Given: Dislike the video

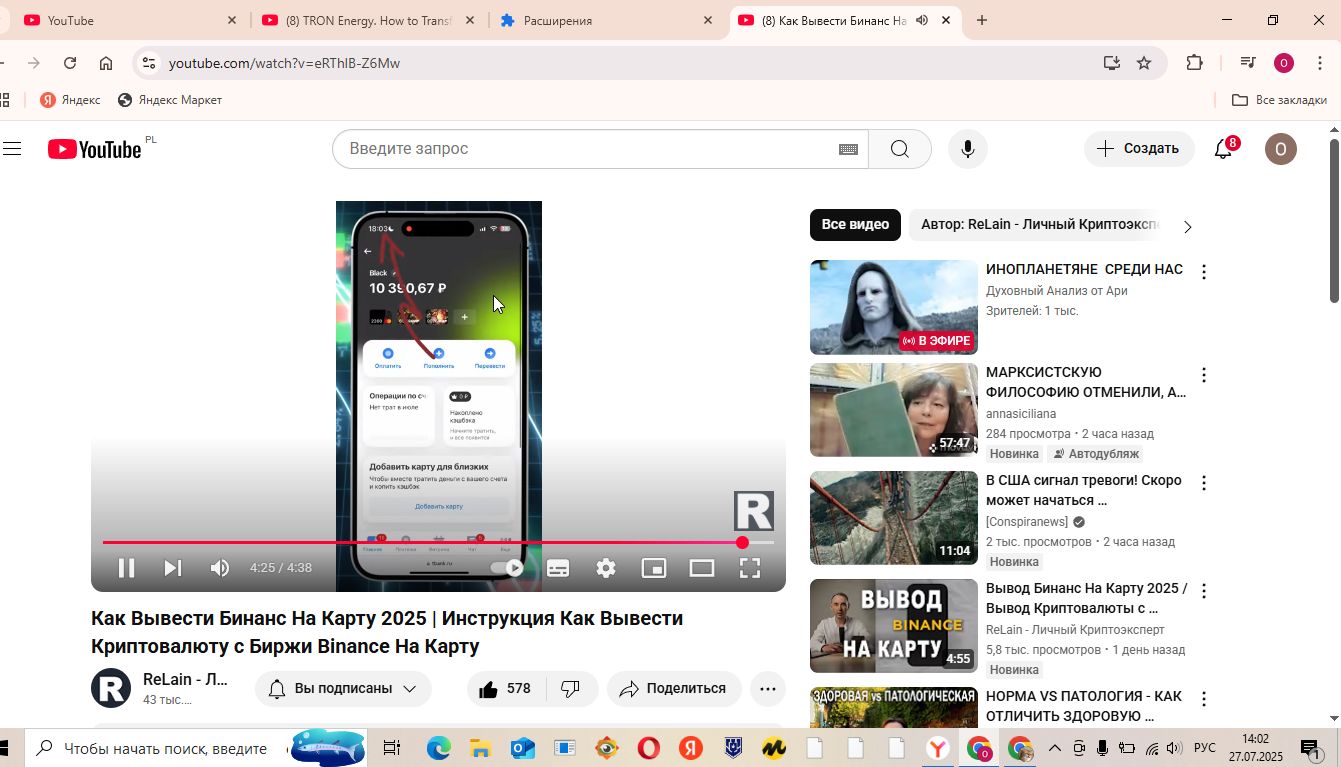Looking at the screenshot, I should [x=571, y=688].
